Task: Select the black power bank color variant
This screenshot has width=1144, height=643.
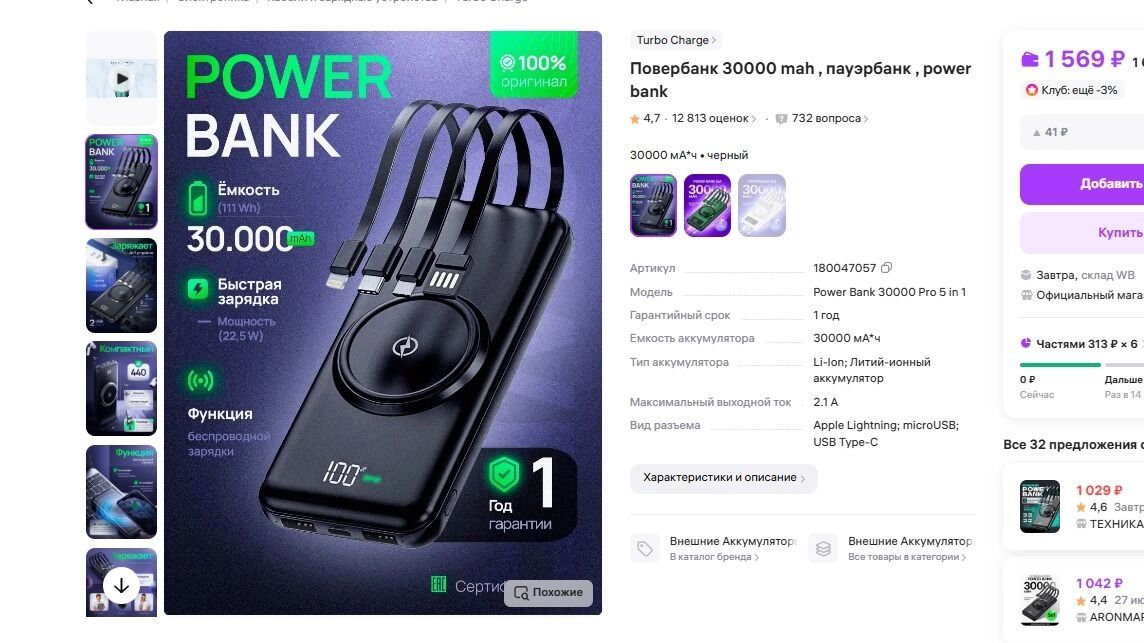Action: (653, 205)
